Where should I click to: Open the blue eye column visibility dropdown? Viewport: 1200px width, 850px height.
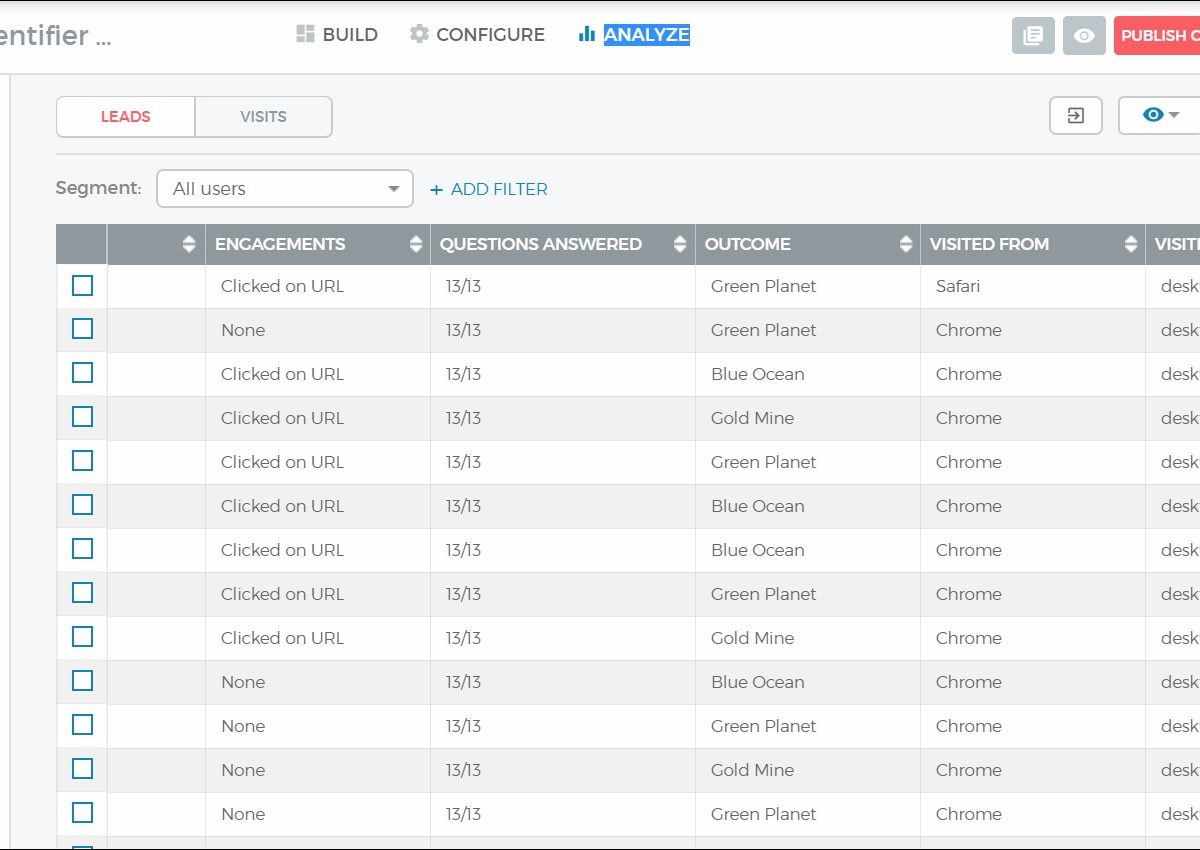pyautogui.click(x=1160, y=116)
